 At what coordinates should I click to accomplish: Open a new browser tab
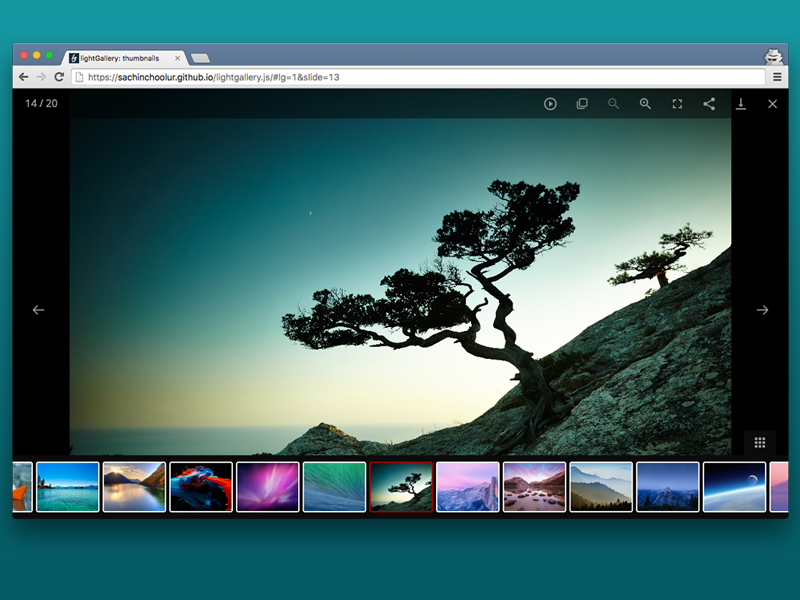200,57
